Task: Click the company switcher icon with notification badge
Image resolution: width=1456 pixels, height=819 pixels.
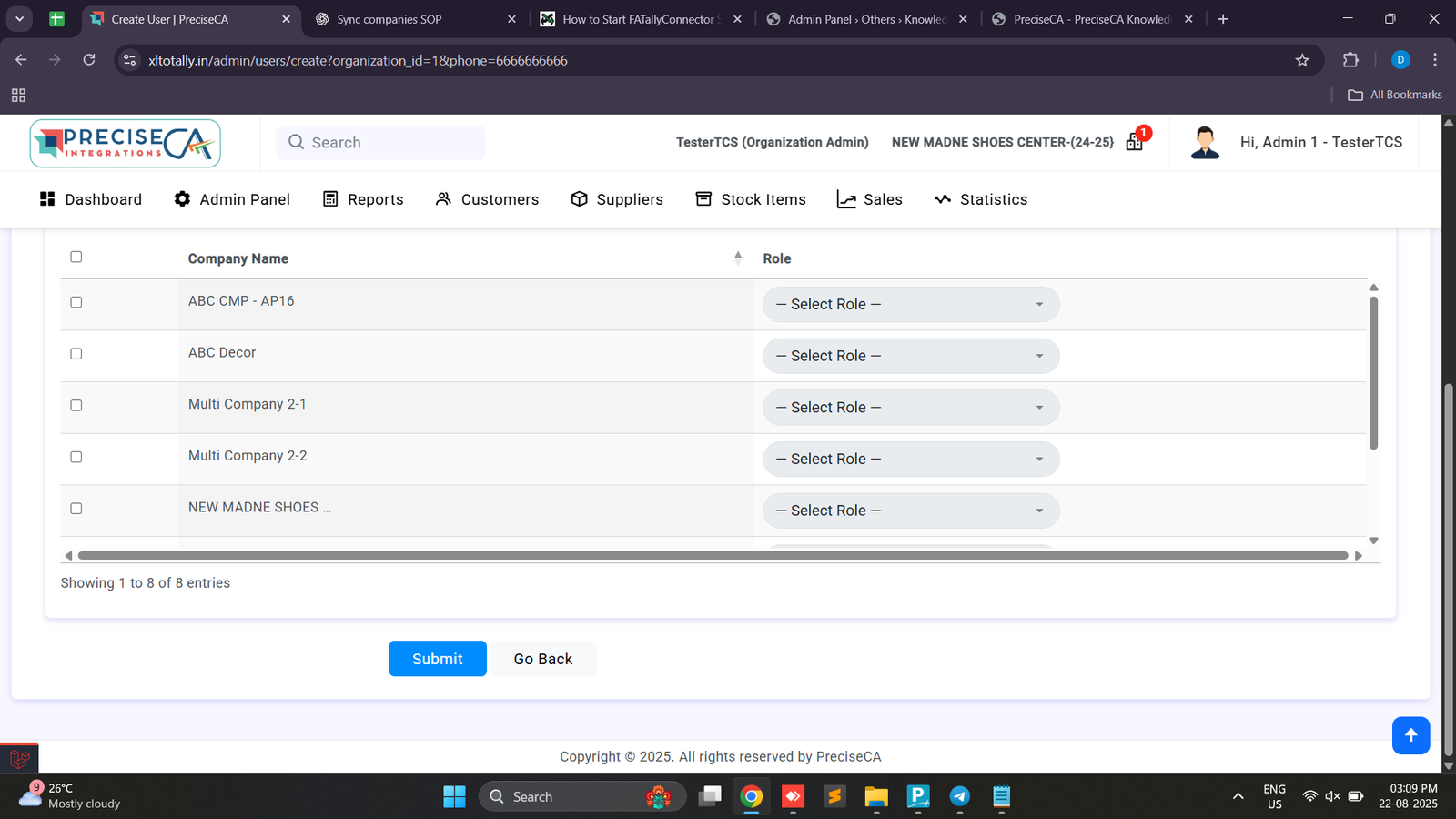Action: 1135,142
